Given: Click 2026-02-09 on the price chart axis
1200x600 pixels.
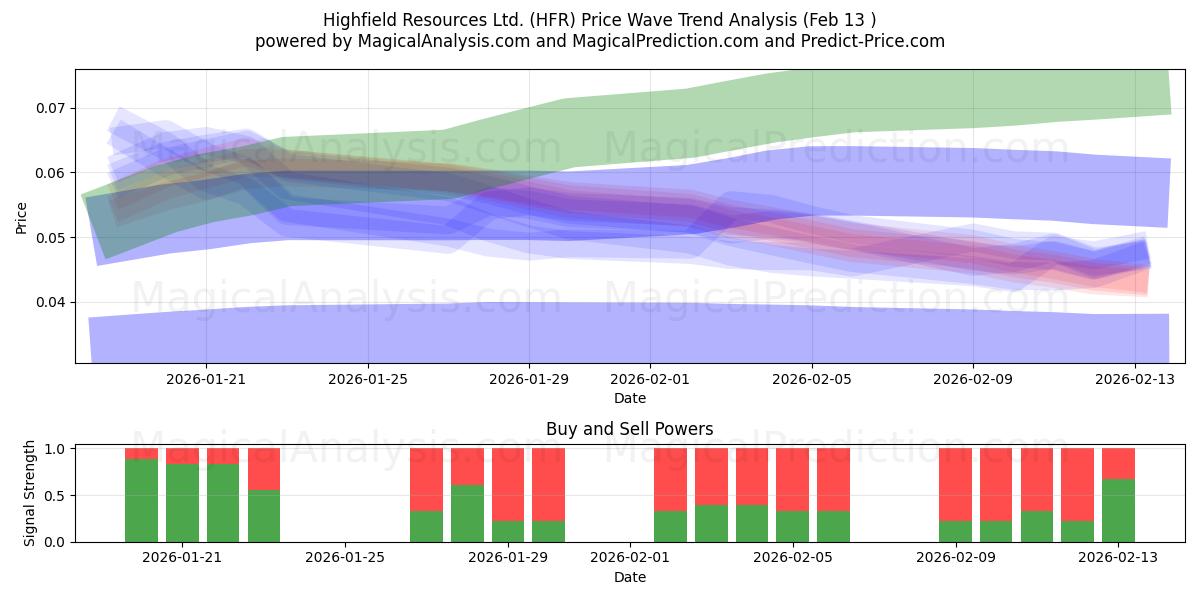Looking at the screenshot, I should [973, 379].
